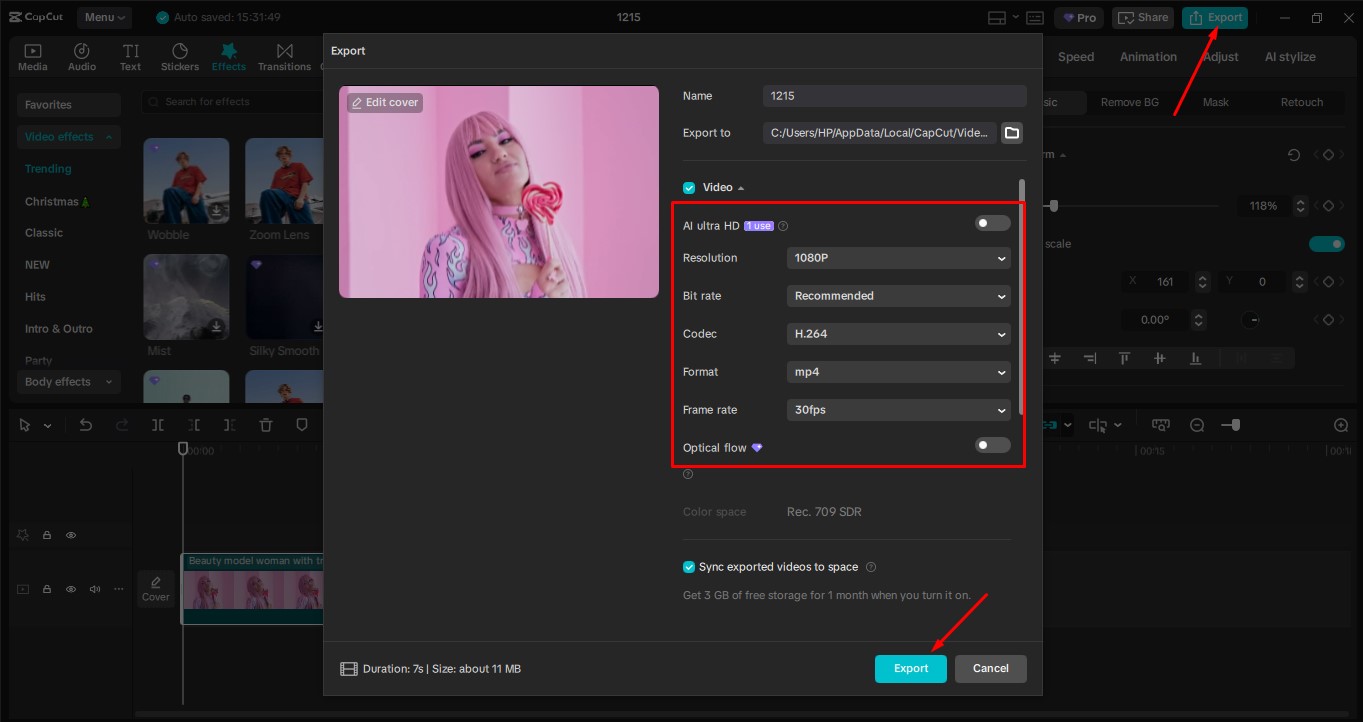The width and height of the screenshot is (1363, 722).
Task: Switch to the Stickers panel
Action: point(180,55)
